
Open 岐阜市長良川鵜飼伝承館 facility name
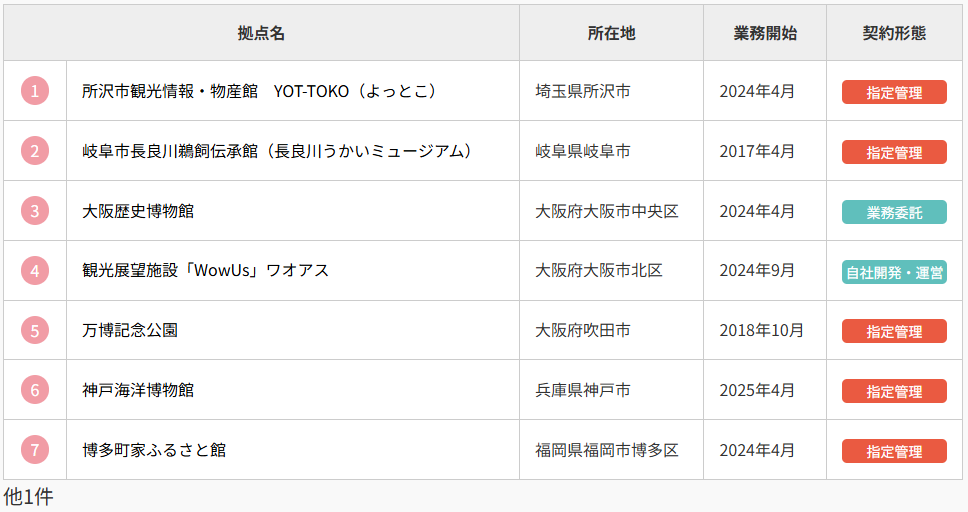coord(276,151)
